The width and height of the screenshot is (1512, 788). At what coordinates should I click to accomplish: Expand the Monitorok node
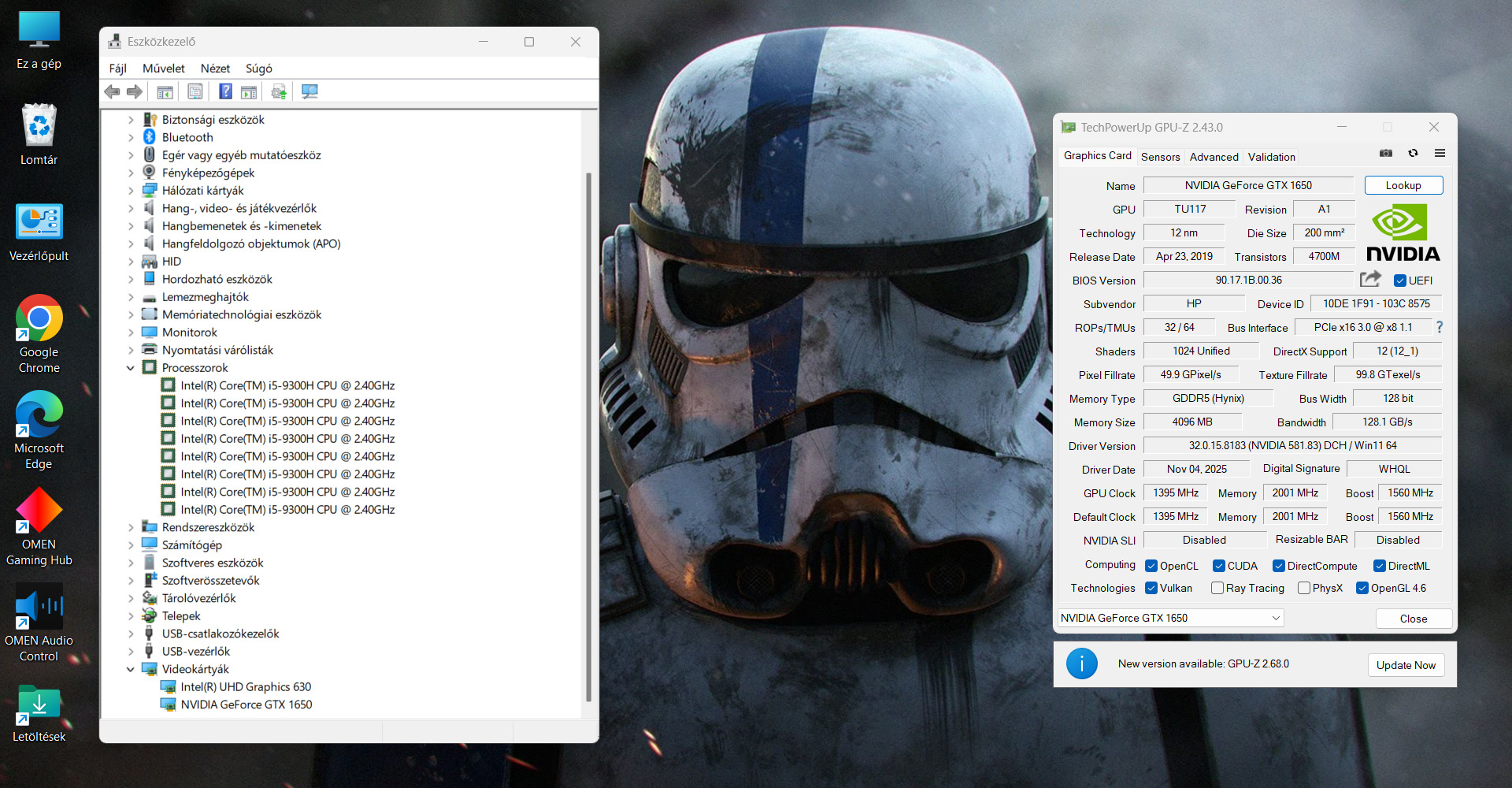click(131, 333)
